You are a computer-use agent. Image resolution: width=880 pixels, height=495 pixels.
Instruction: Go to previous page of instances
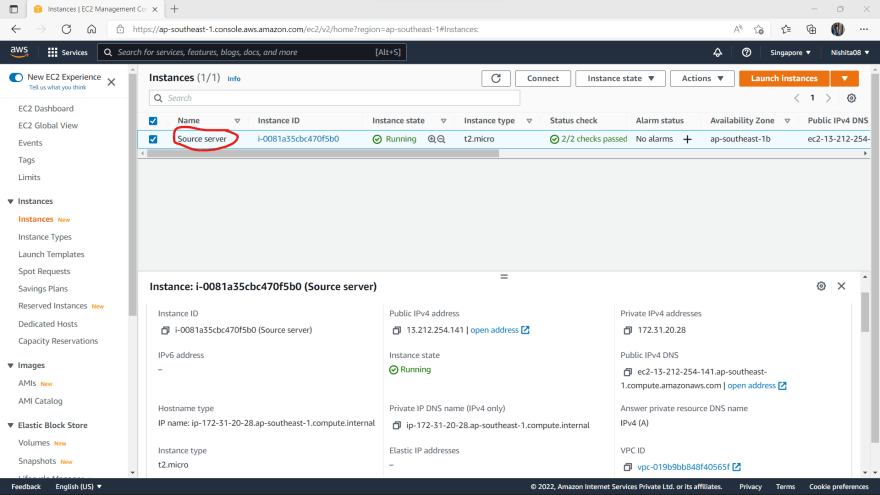[x=796, y=98]
